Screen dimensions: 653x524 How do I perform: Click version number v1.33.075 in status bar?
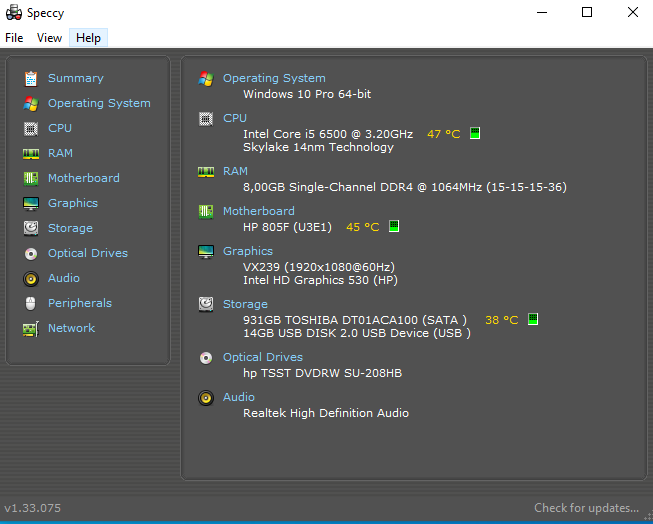33,508
